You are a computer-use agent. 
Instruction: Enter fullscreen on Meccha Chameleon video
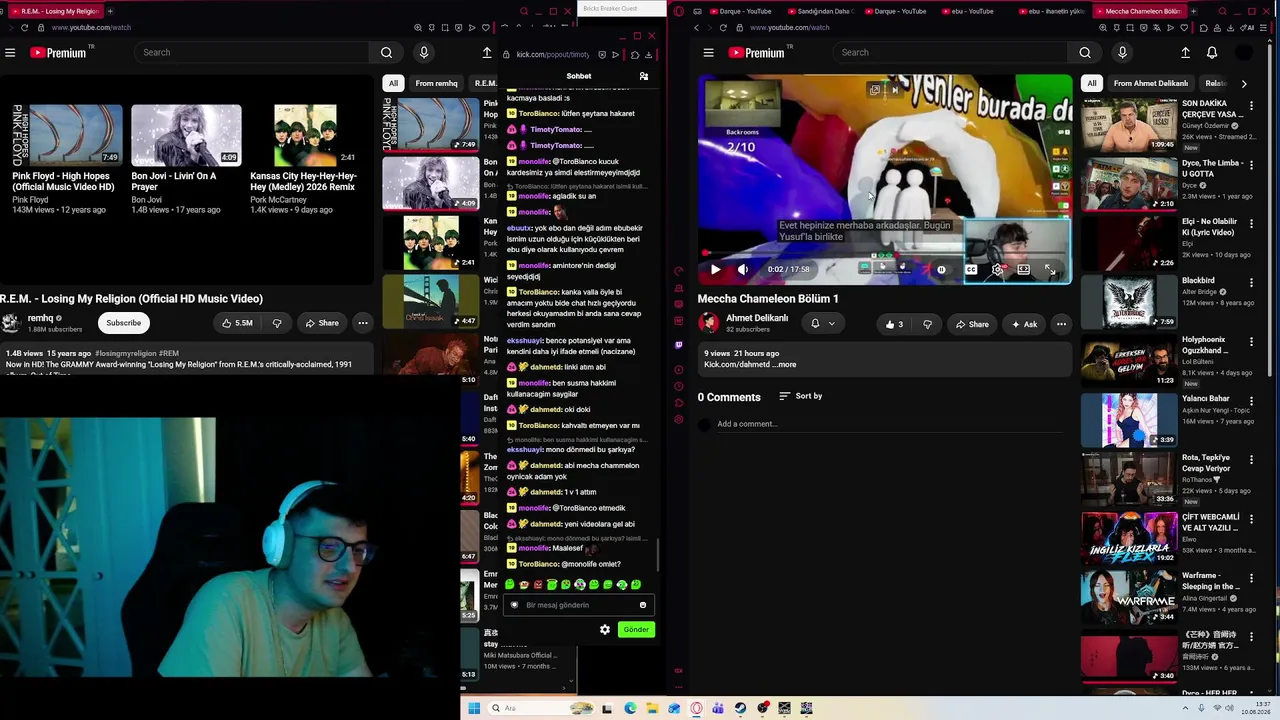(x=1050, y=269)
